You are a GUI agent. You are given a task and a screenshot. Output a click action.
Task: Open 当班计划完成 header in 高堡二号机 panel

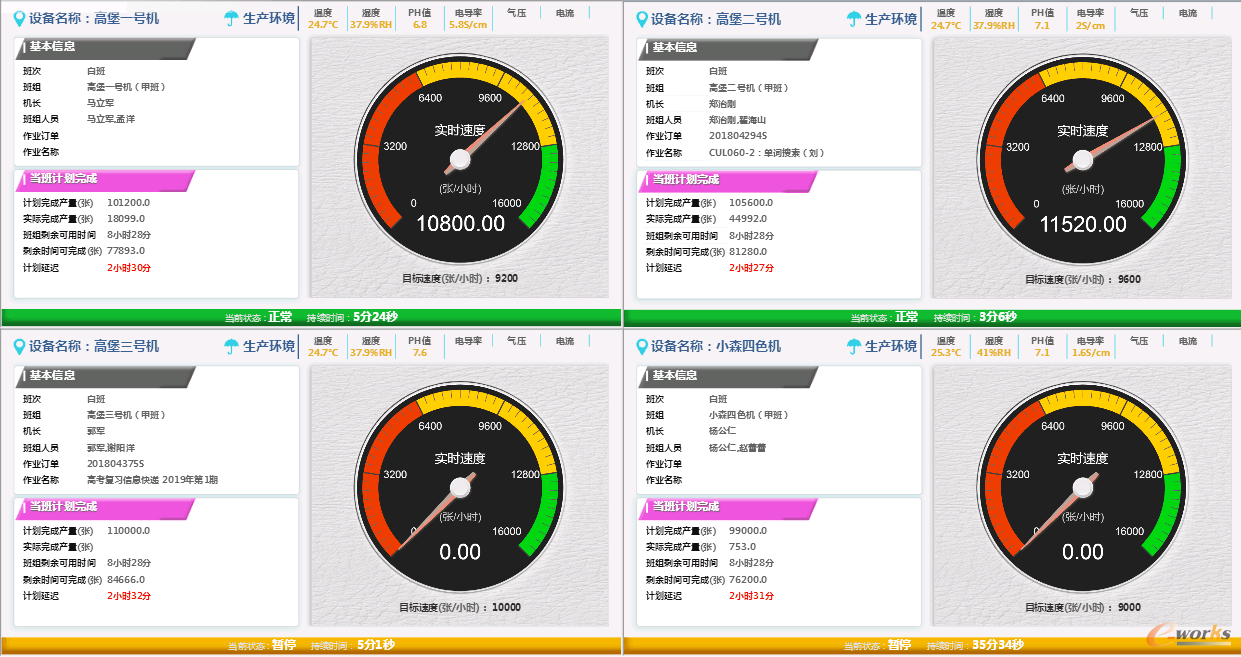(727, 180)
